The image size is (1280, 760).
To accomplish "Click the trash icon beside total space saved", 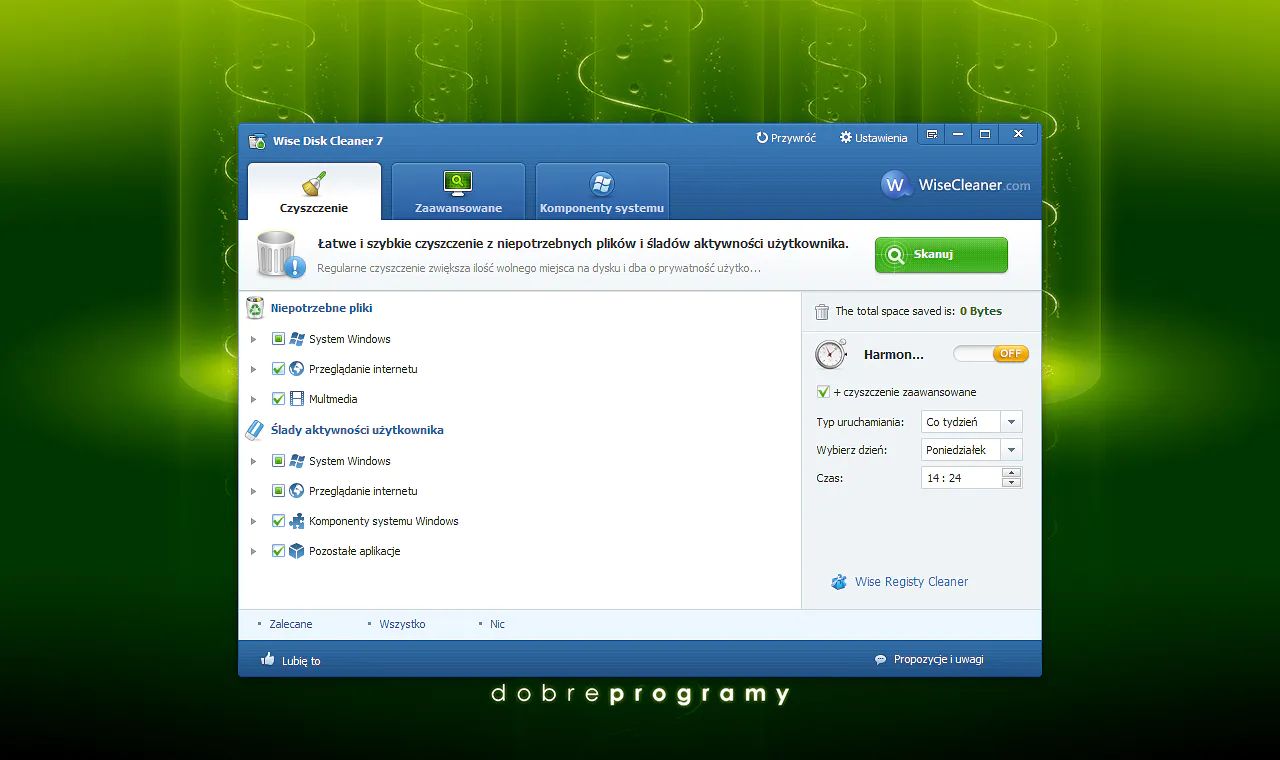I will (822, 312).
